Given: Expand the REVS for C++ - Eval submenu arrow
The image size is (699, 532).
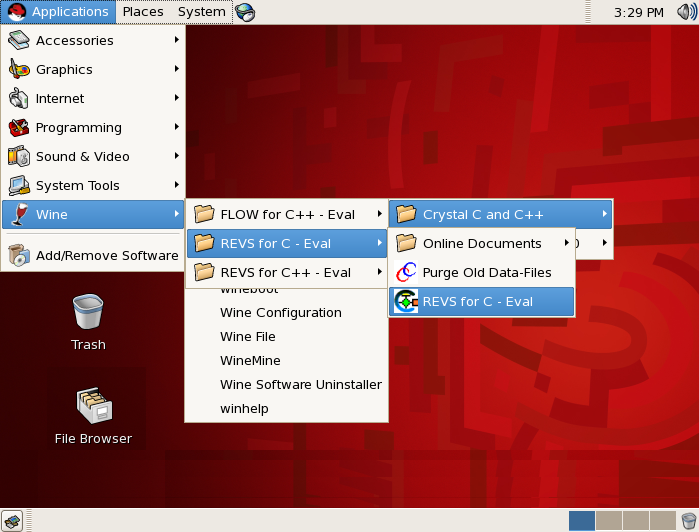Looking at the screenshot, I should coord(379,272).
